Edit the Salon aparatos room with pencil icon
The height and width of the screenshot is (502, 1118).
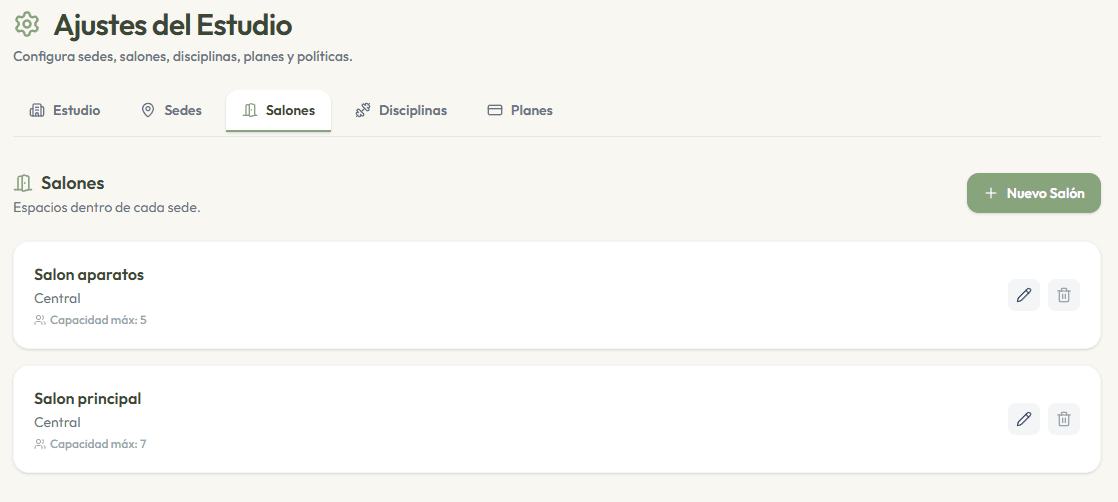[x=1024, y=295]
